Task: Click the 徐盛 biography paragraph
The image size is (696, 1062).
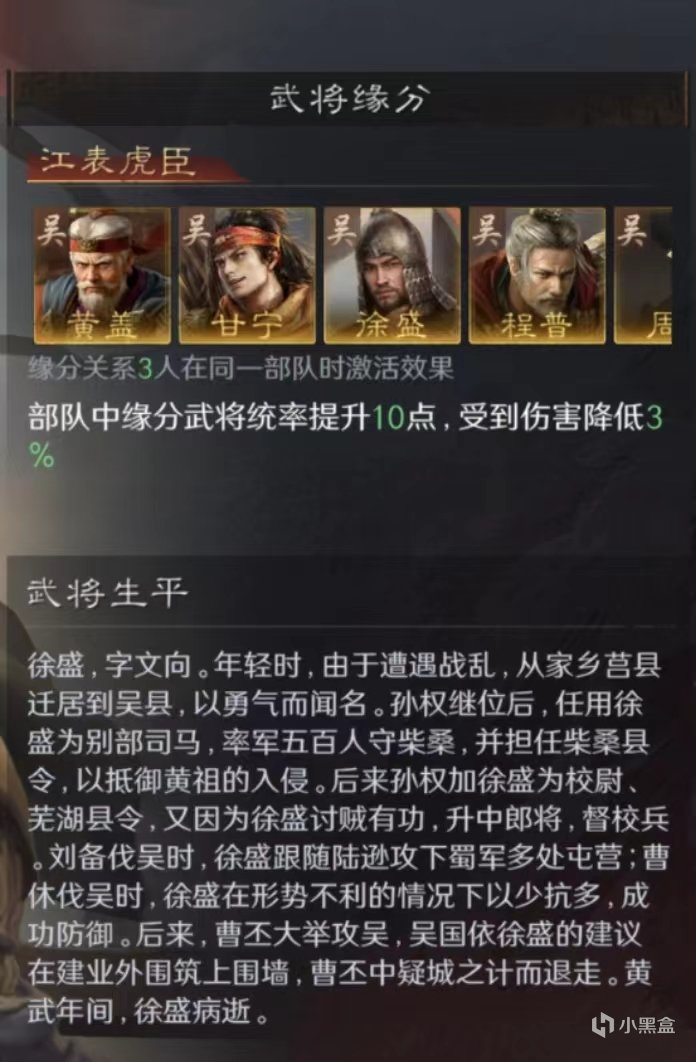Action: 348,838
